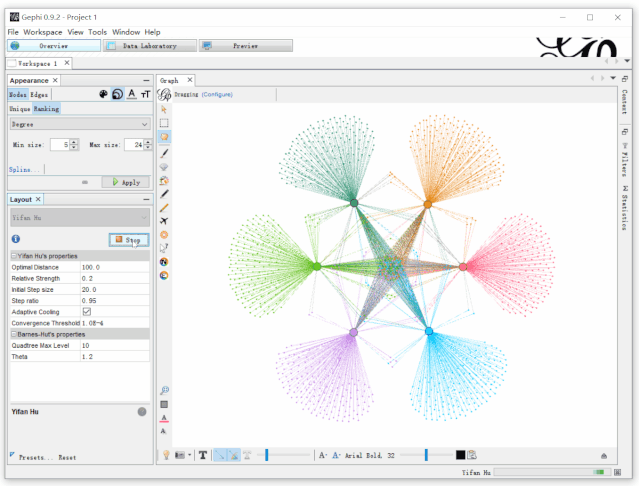Switch to Nodes in Appearance panel
639x486 pixels.
[18, 95]
